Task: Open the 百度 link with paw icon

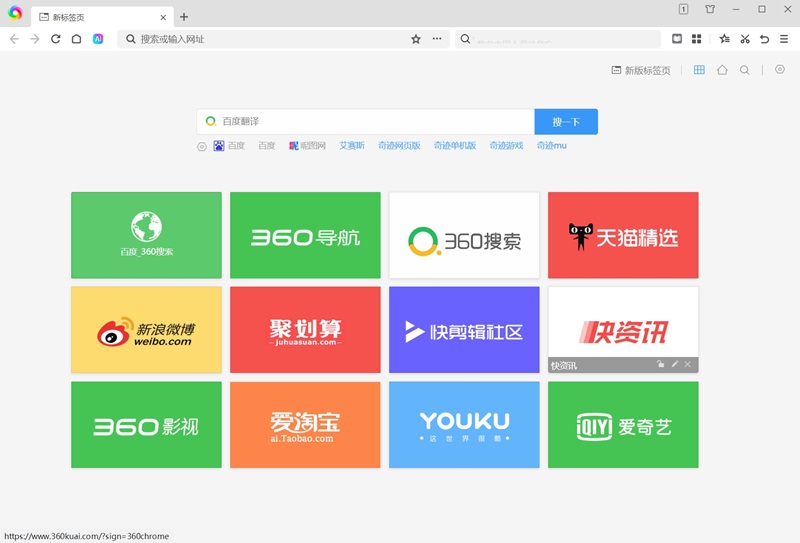Action: pyautogui.click(x=229, y=145)
